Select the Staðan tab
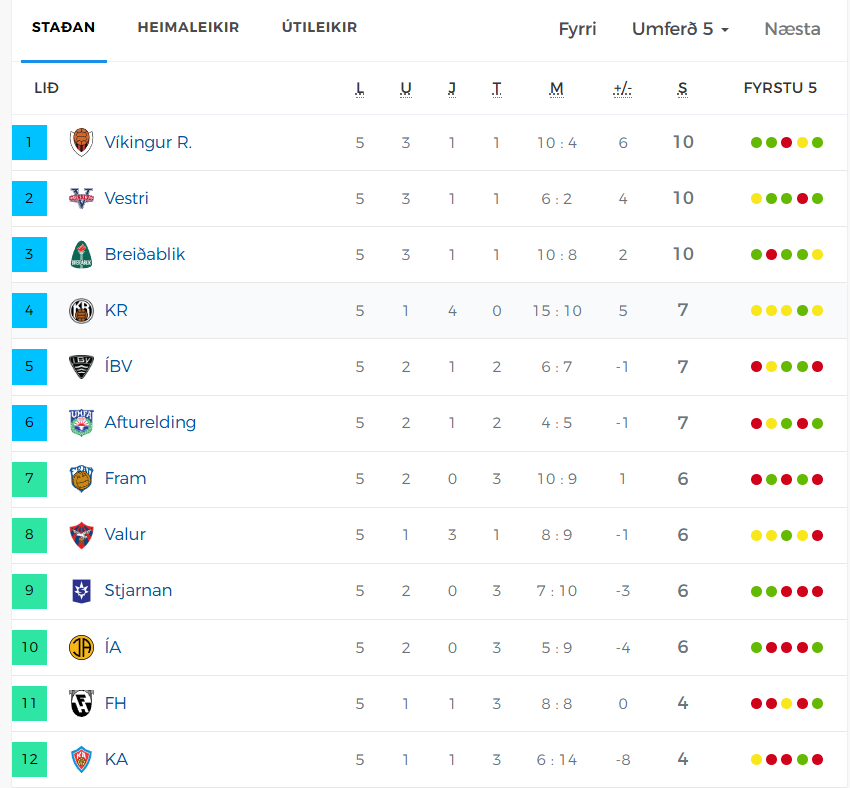The image size is (850, 788). (63, 27)
